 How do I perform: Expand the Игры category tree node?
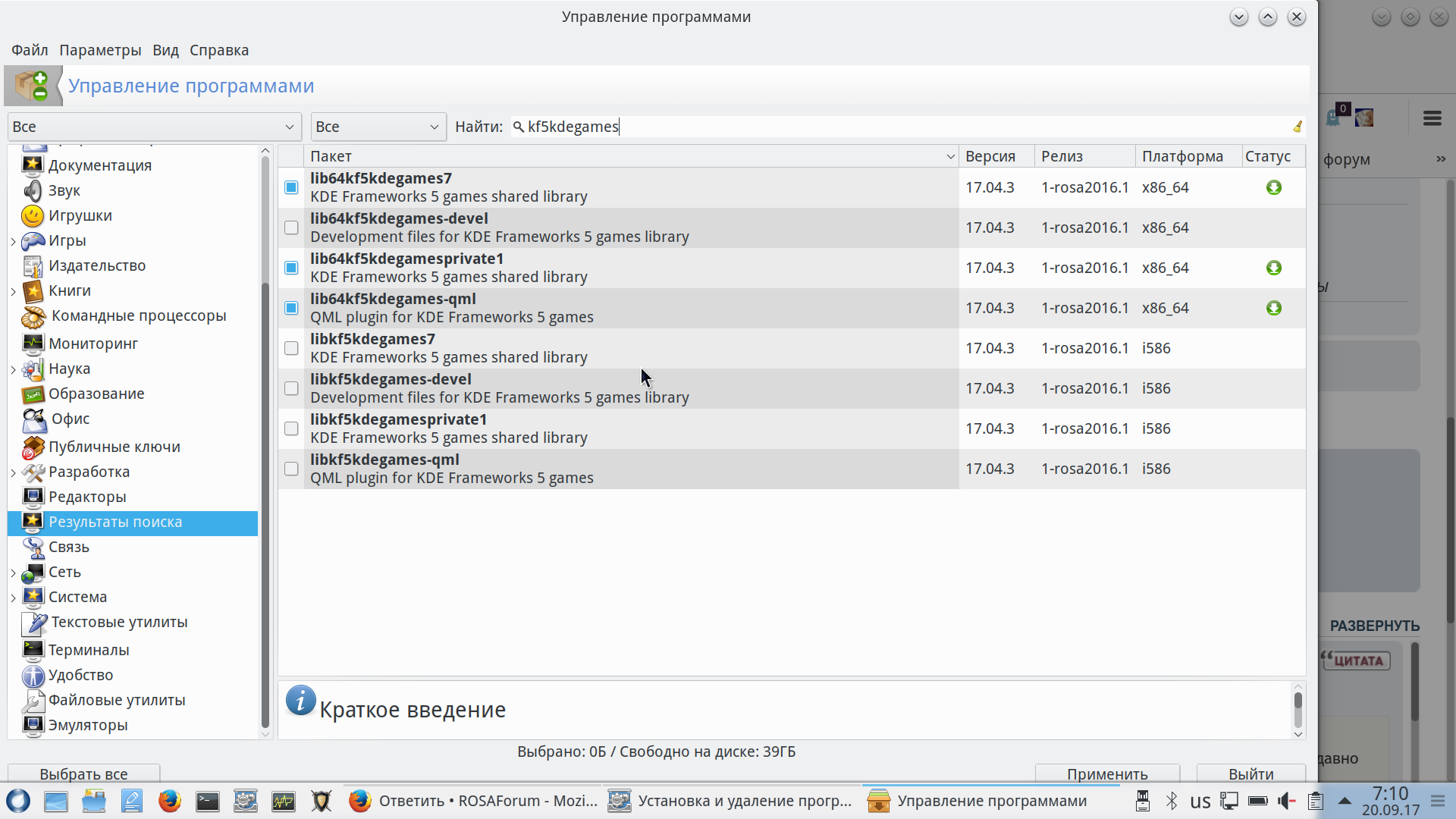(x=14, y=242)
